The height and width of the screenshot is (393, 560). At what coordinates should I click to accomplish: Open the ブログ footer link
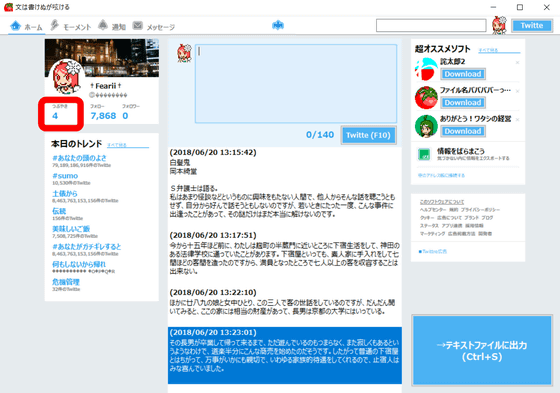click(487, 218)
